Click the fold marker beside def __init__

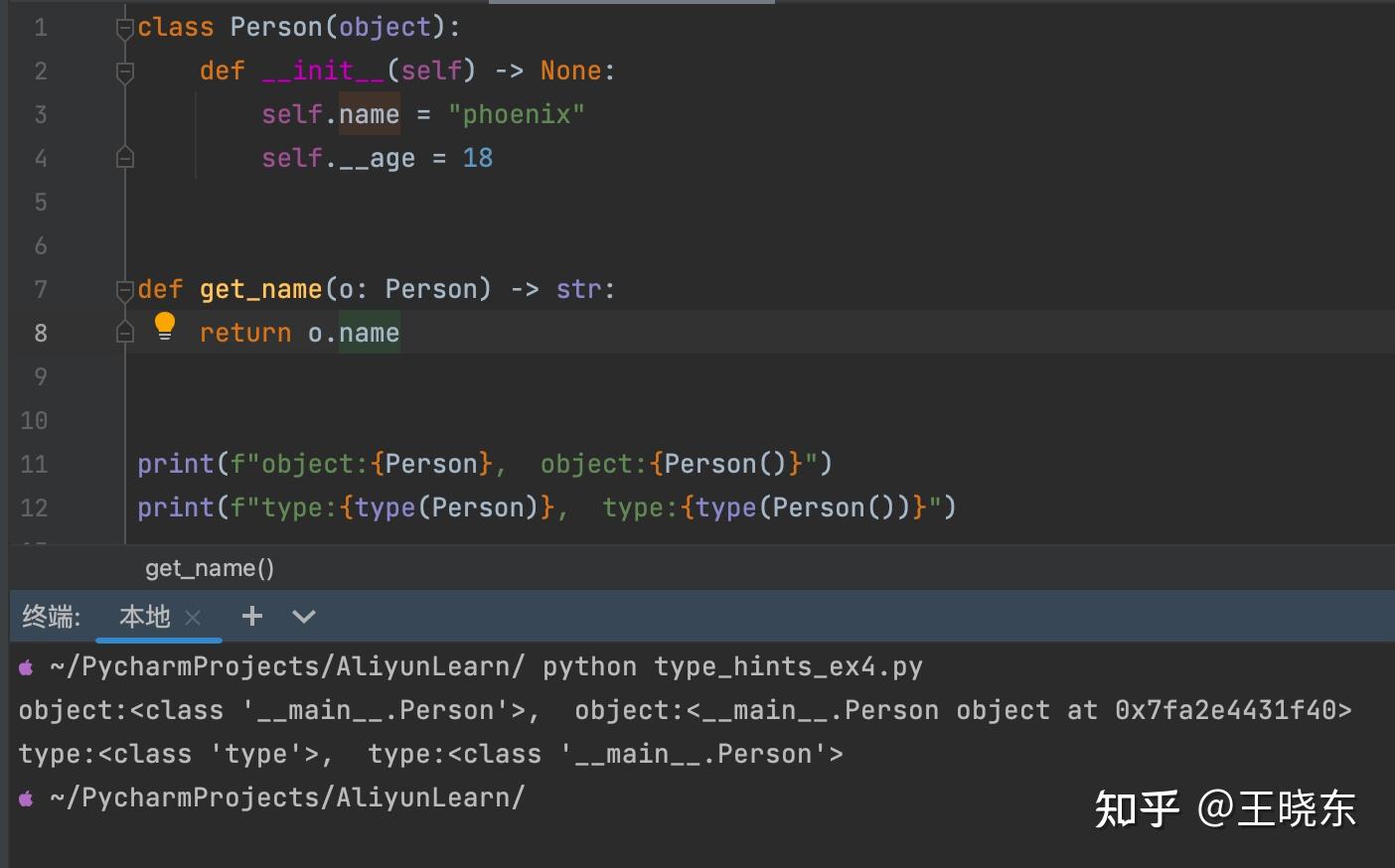click(124, 71)
